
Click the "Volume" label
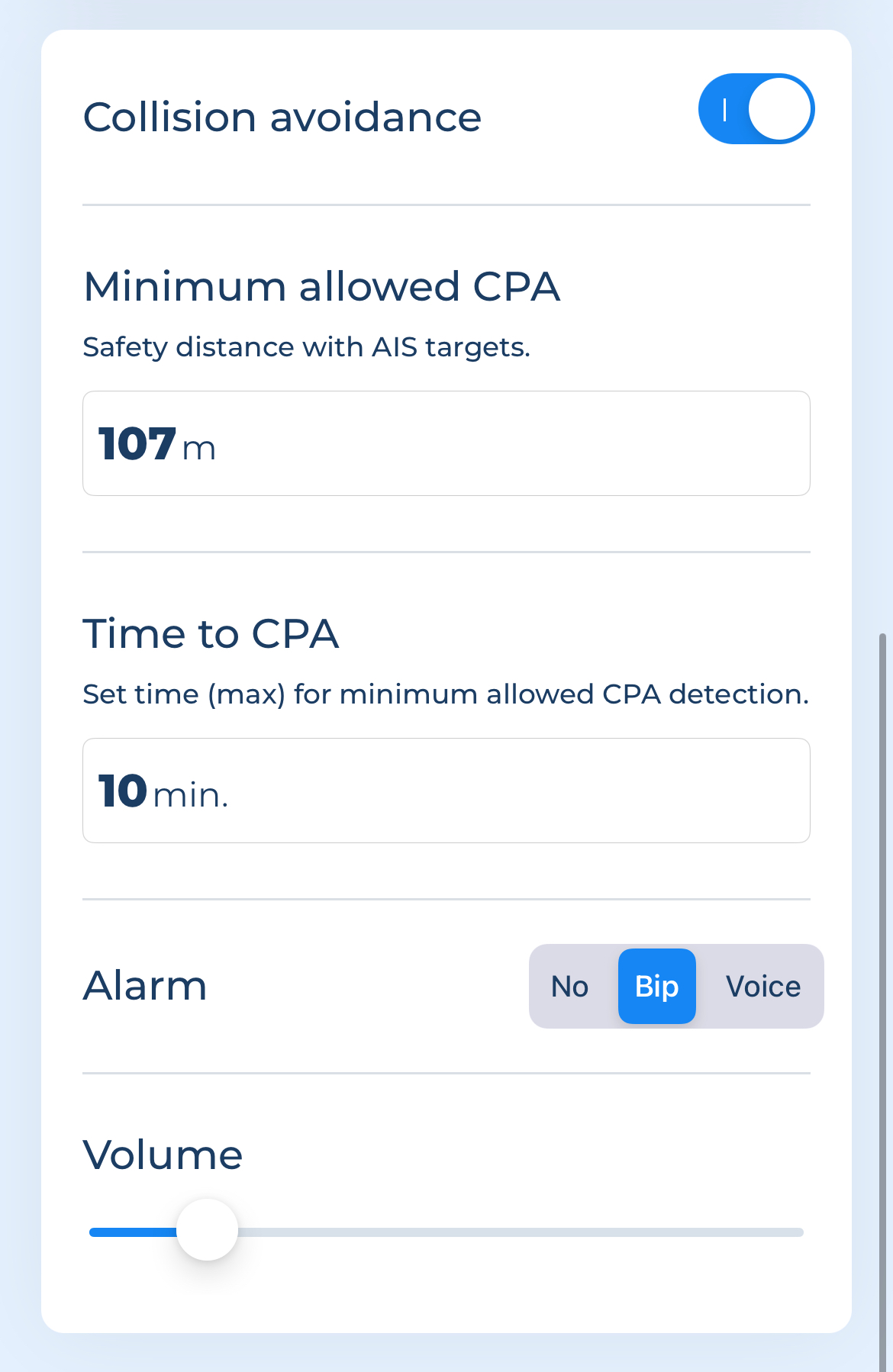click(x=163, y=1155)
